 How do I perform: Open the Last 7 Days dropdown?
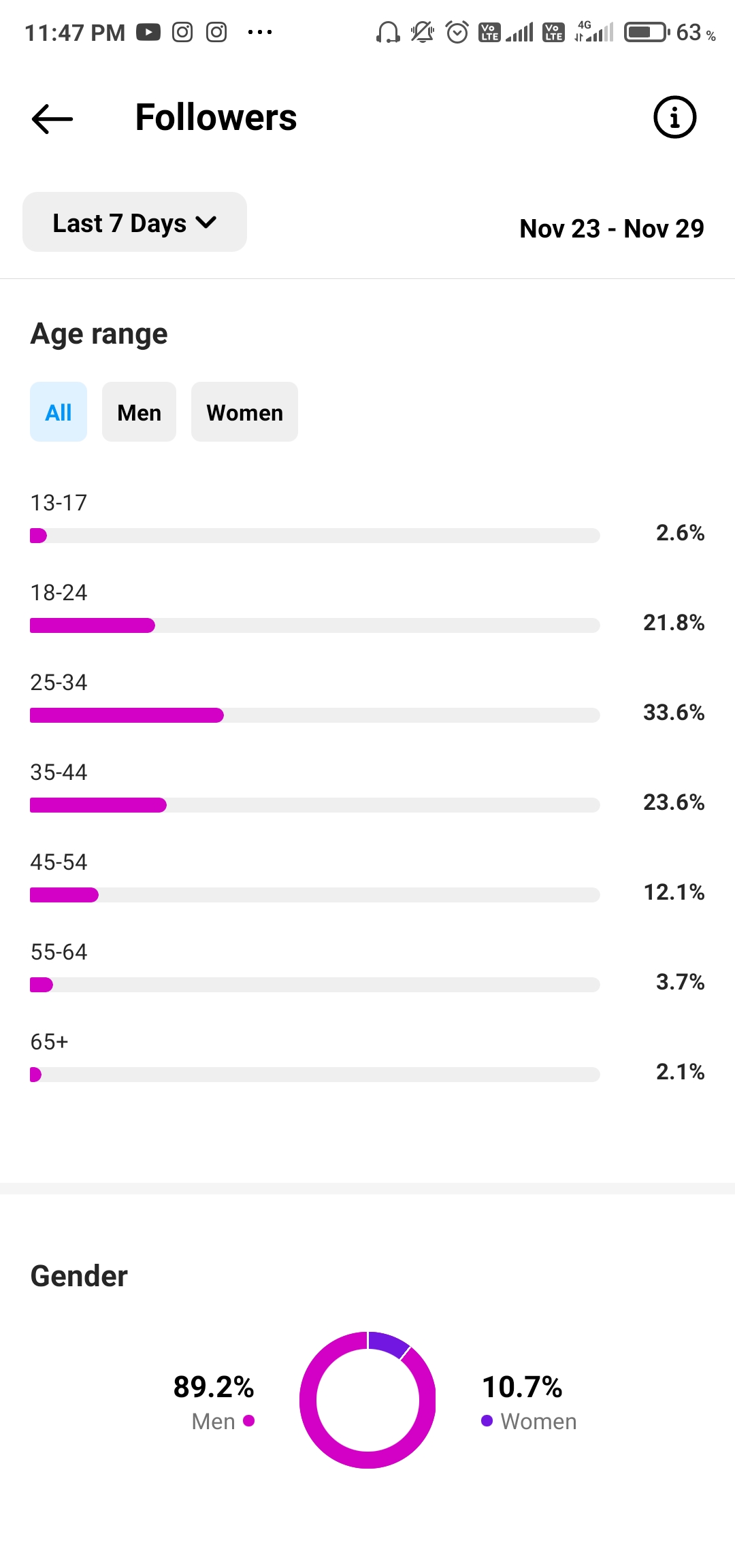[135, 222]
